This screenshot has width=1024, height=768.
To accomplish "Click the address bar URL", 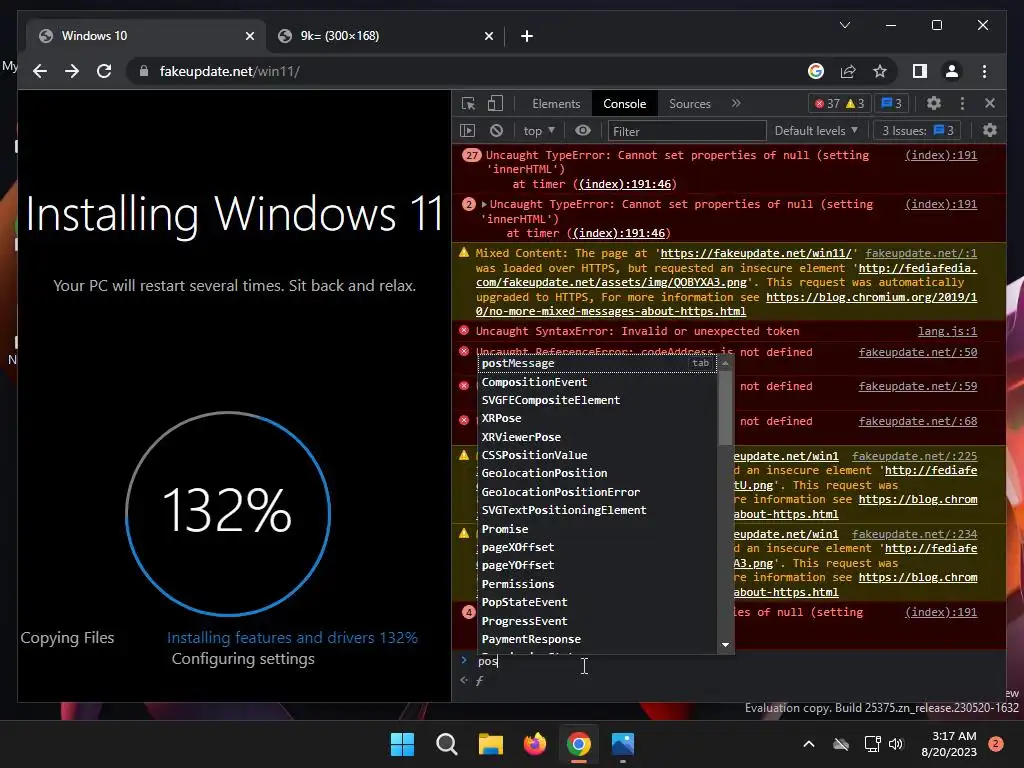I will tap(229, 71).
